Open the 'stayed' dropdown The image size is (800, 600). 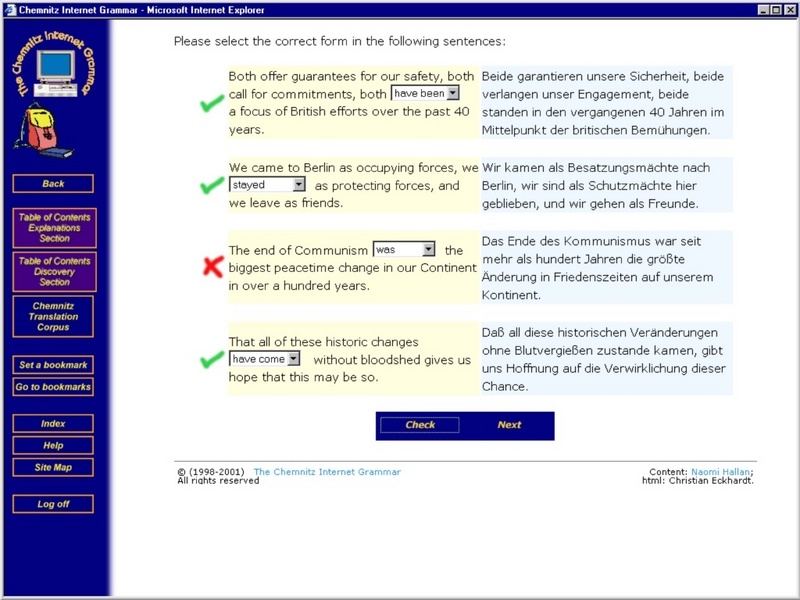pyautogui.click(x=267, y=185)
